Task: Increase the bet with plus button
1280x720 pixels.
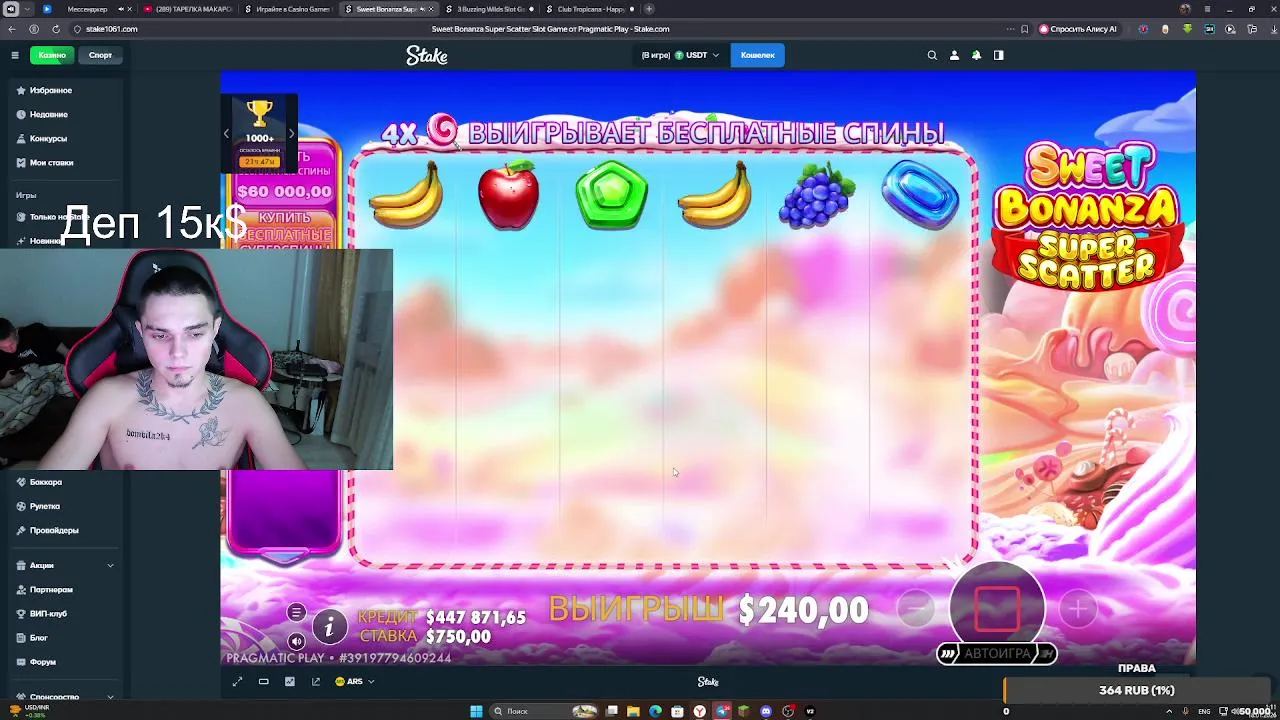Action: tap(1078, 608)
